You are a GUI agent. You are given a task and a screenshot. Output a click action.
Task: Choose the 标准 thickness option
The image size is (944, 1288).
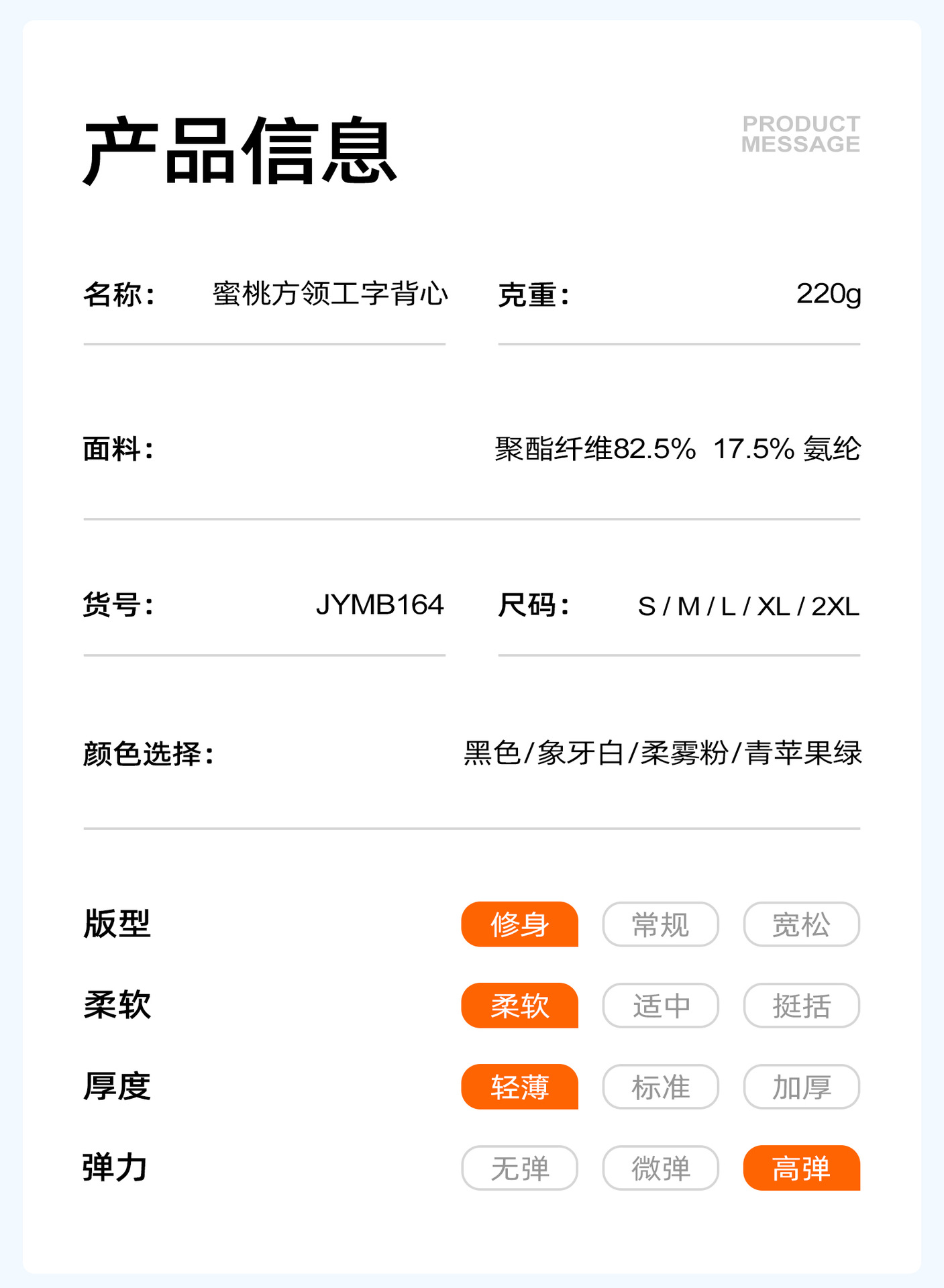coord(660,1086)
